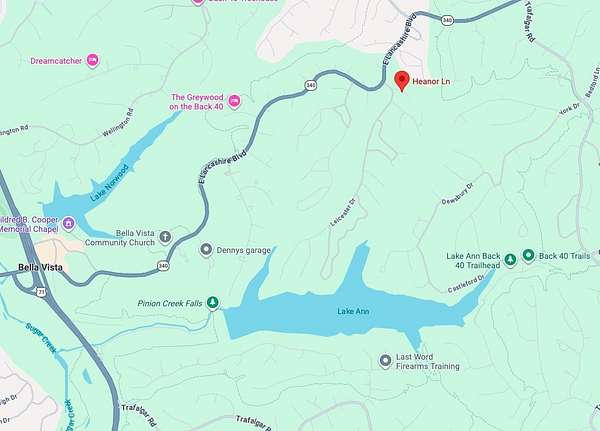
Task: Select the Dreamcatcher lodging marker
Action: (93, 60)
